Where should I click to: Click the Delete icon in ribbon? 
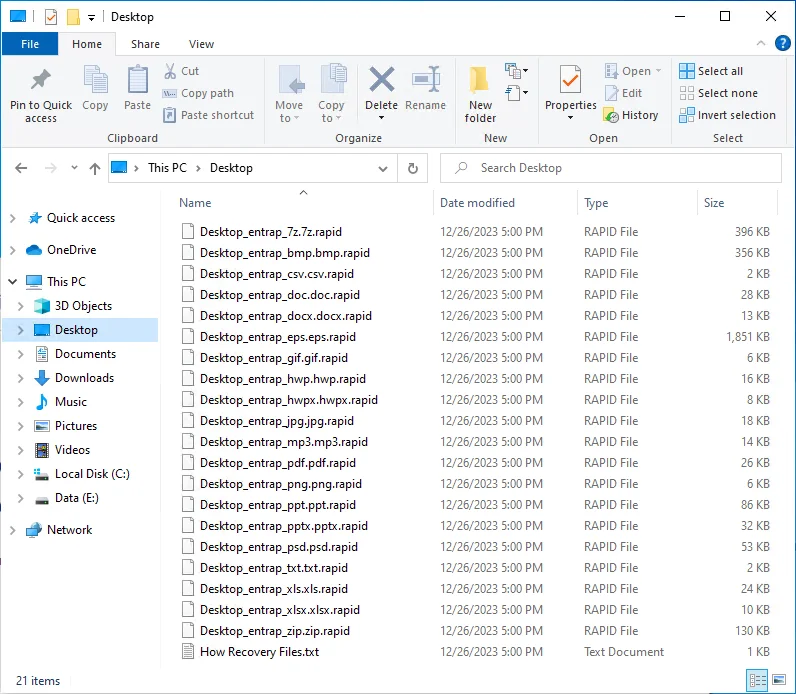point(381,82)
